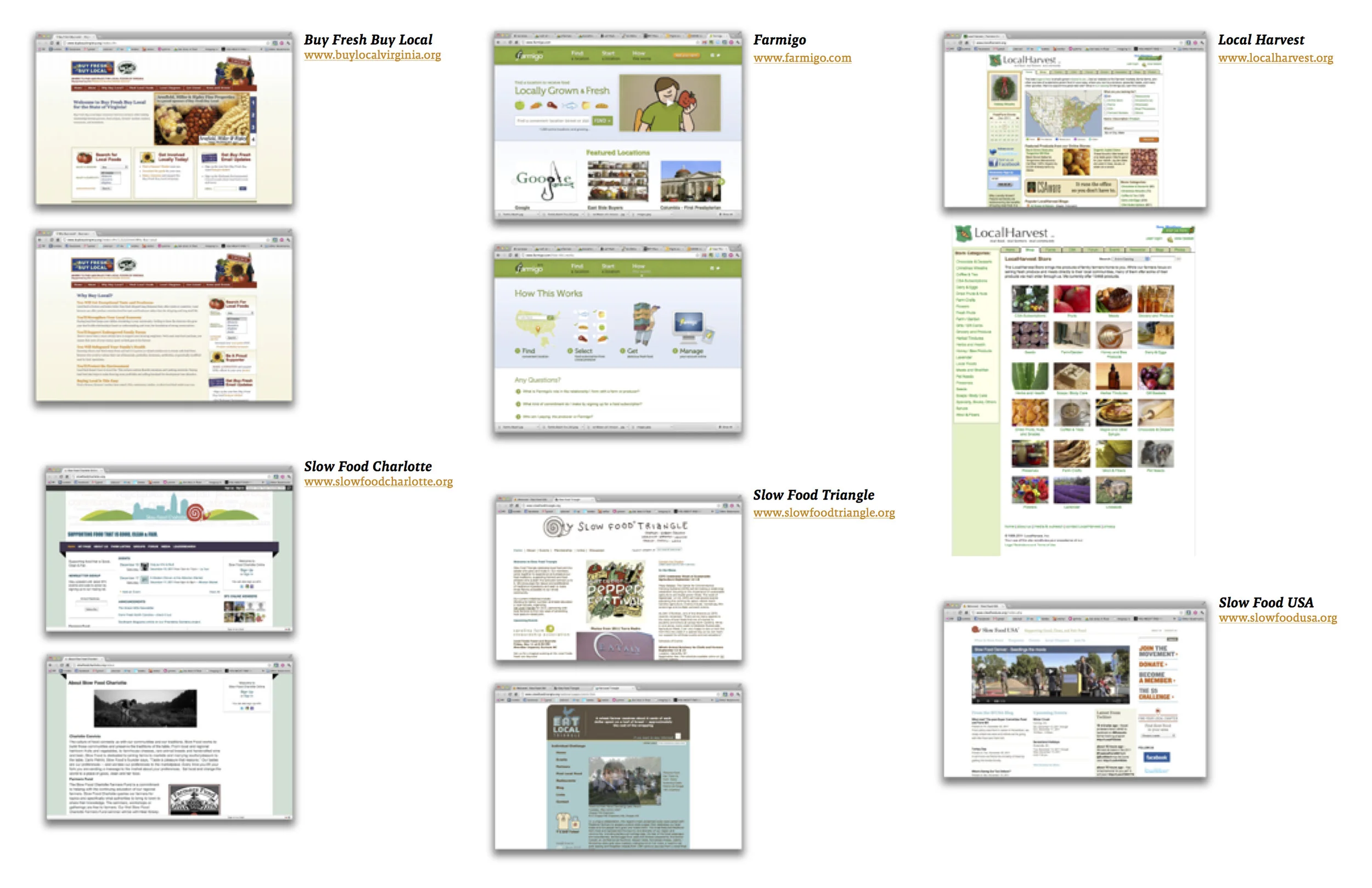1372x888 pixels.
Task: Click BECOME A MEMBER on Slow Food USA
Action: point(1157,678)
